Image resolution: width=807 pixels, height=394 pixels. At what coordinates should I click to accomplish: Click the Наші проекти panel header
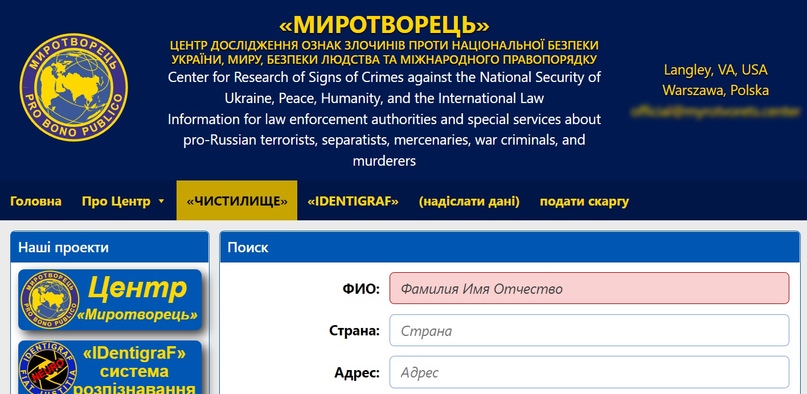pos(110,247)
